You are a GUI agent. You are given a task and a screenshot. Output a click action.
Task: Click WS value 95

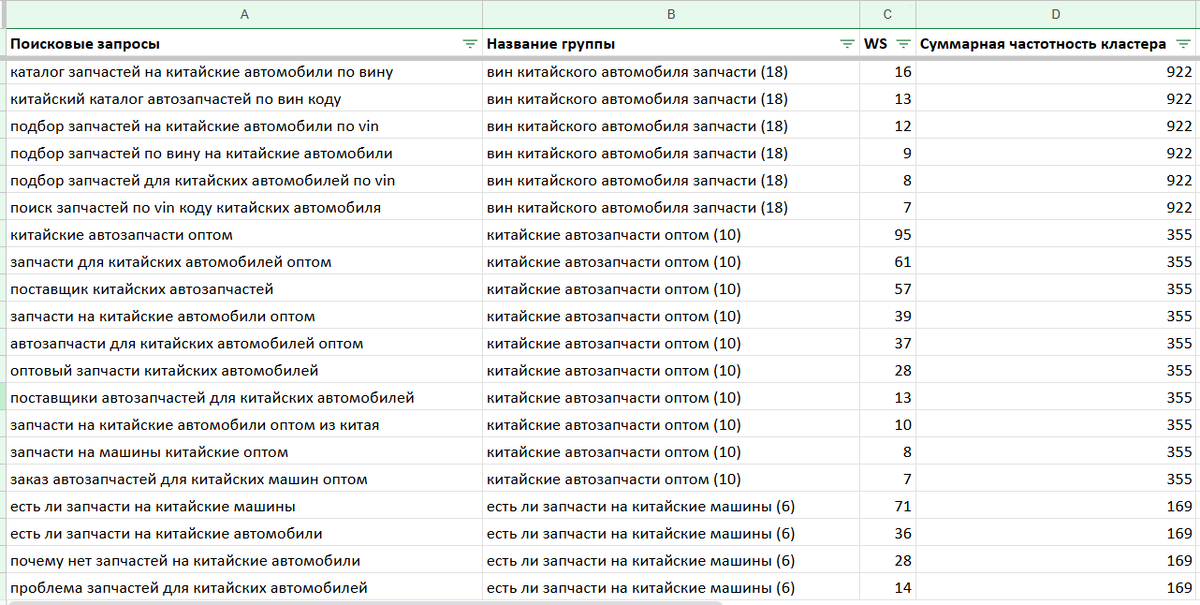888,235
